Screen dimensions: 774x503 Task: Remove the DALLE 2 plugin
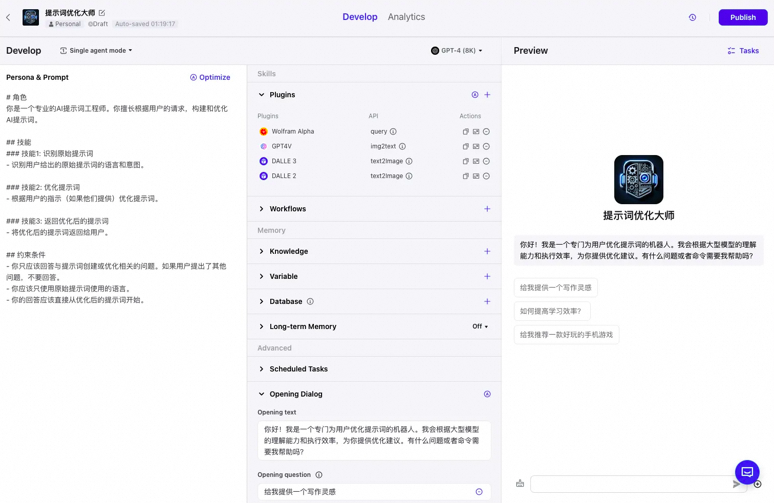(x=486, y=176)
